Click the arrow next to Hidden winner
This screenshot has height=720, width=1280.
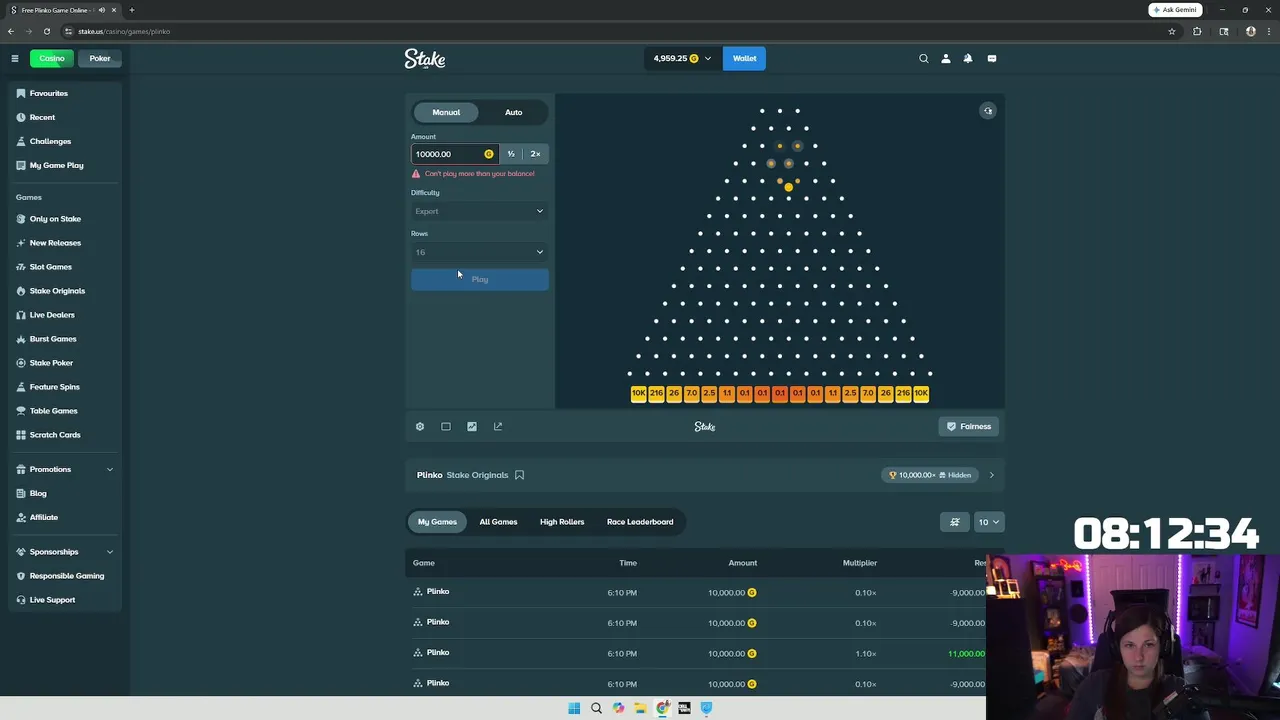click(991, 475)
